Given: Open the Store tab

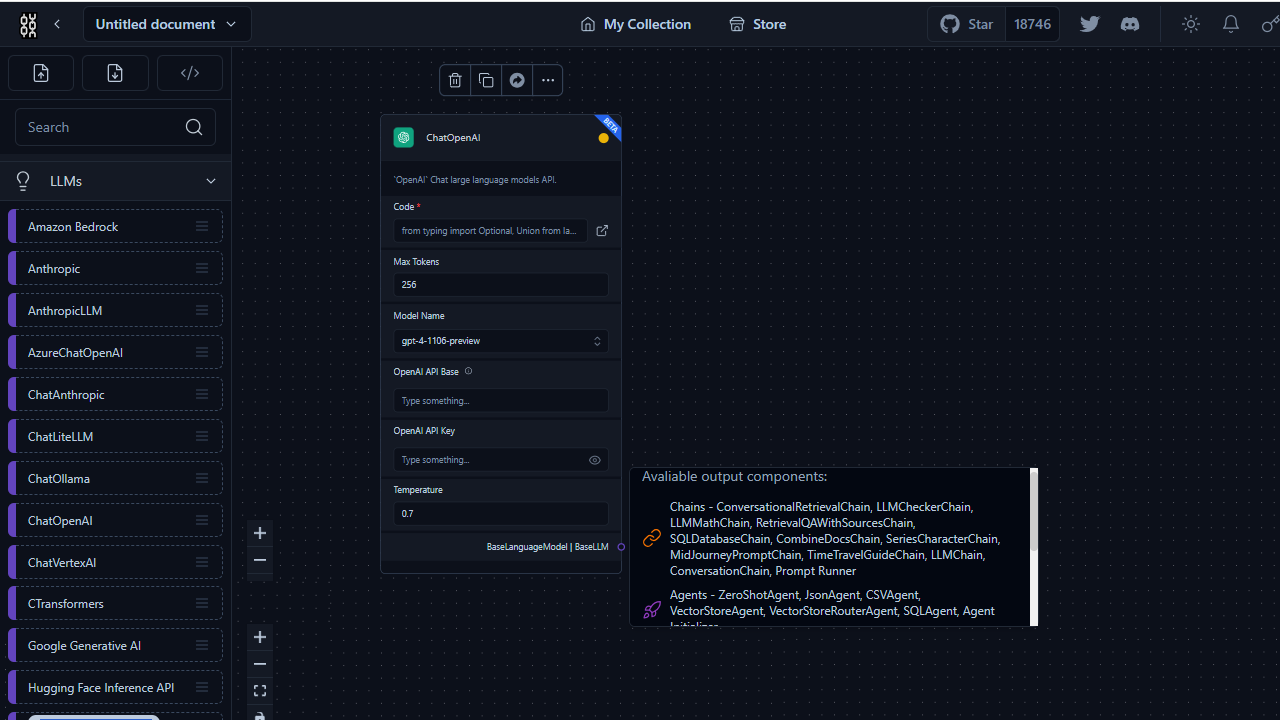Looking at the screenshot, I should 757,24.
